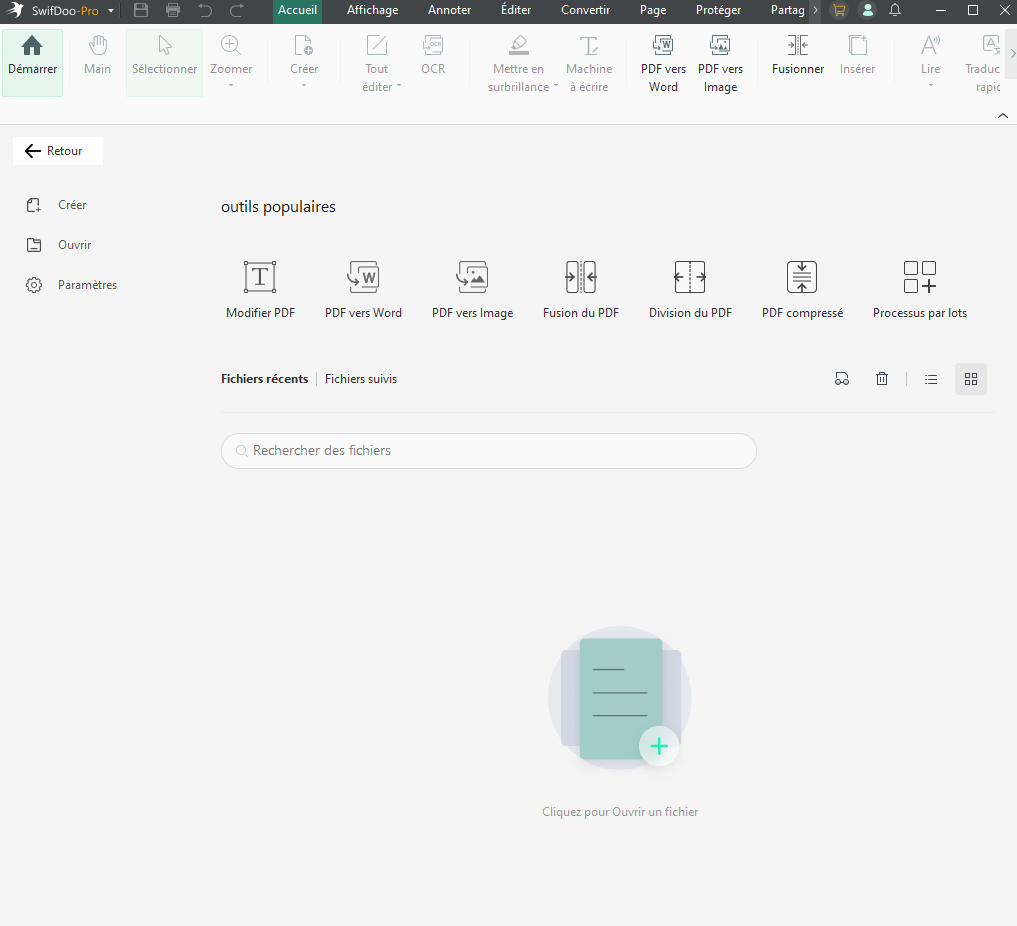Select the Division du PDF tool
Screen dimensions: 1017x926
click(x=690, y=277)
